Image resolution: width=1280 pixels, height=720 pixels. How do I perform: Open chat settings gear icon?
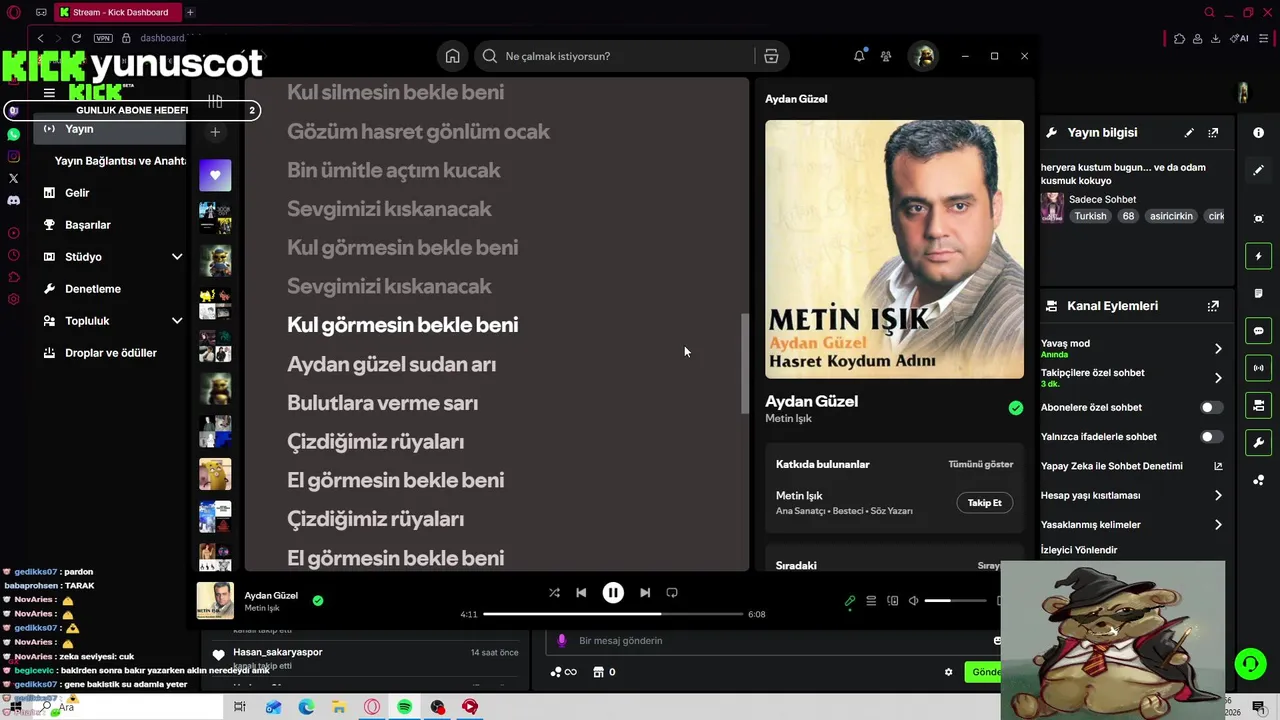pos(948,672)
